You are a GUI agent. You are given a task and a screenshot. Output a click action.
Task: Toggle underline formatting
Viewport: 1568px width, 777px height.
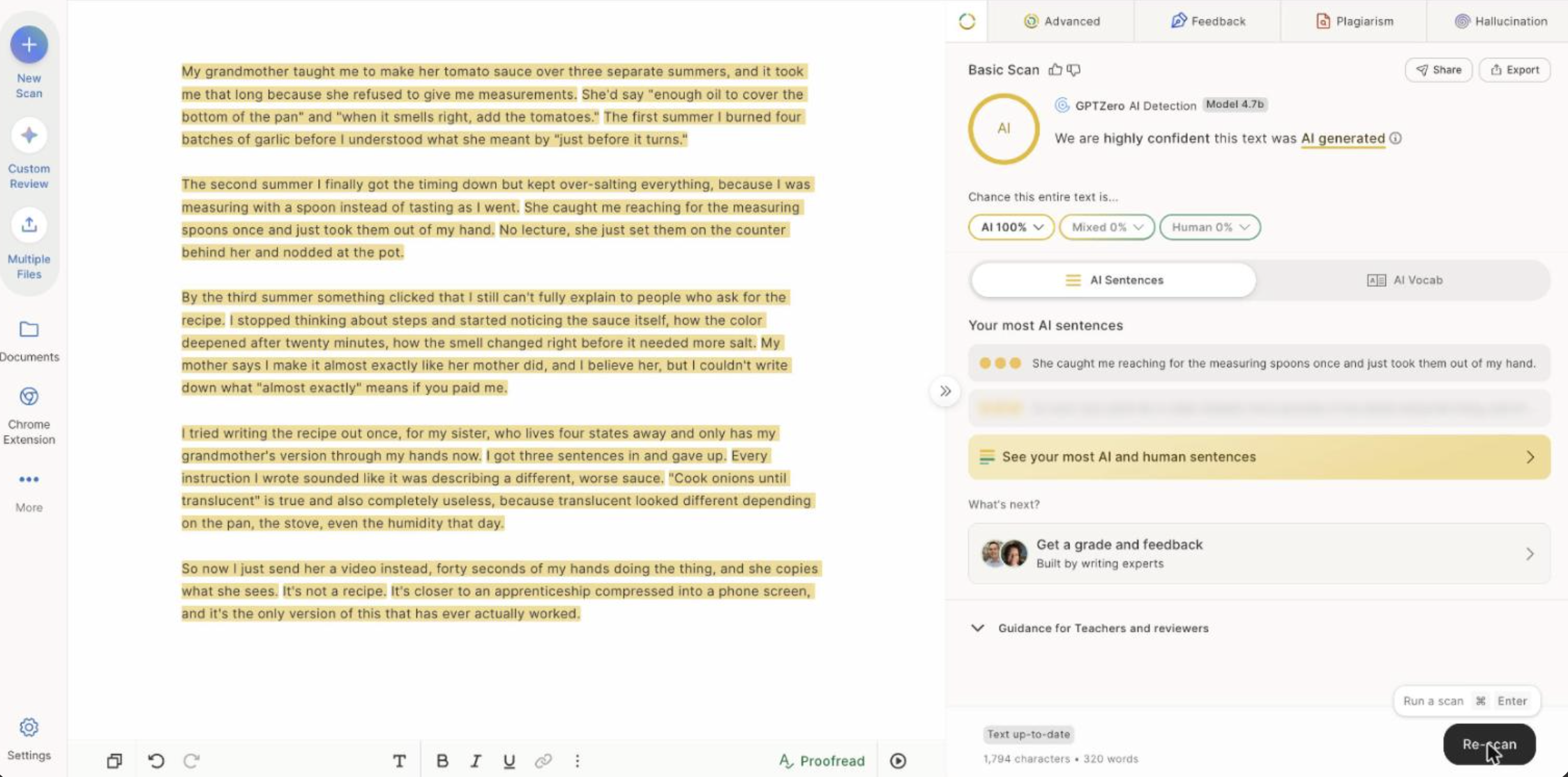click(x=509, y=761)
